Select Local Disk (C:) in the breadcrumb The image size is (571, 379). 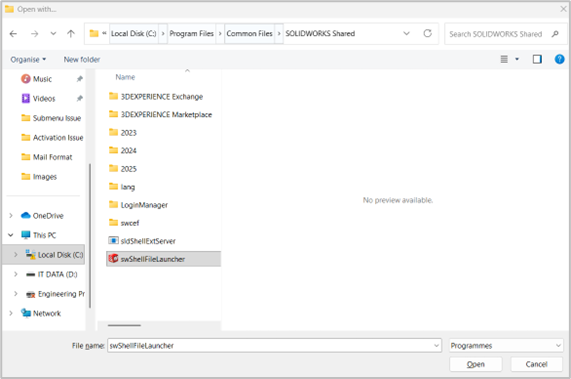pos(134,33)
